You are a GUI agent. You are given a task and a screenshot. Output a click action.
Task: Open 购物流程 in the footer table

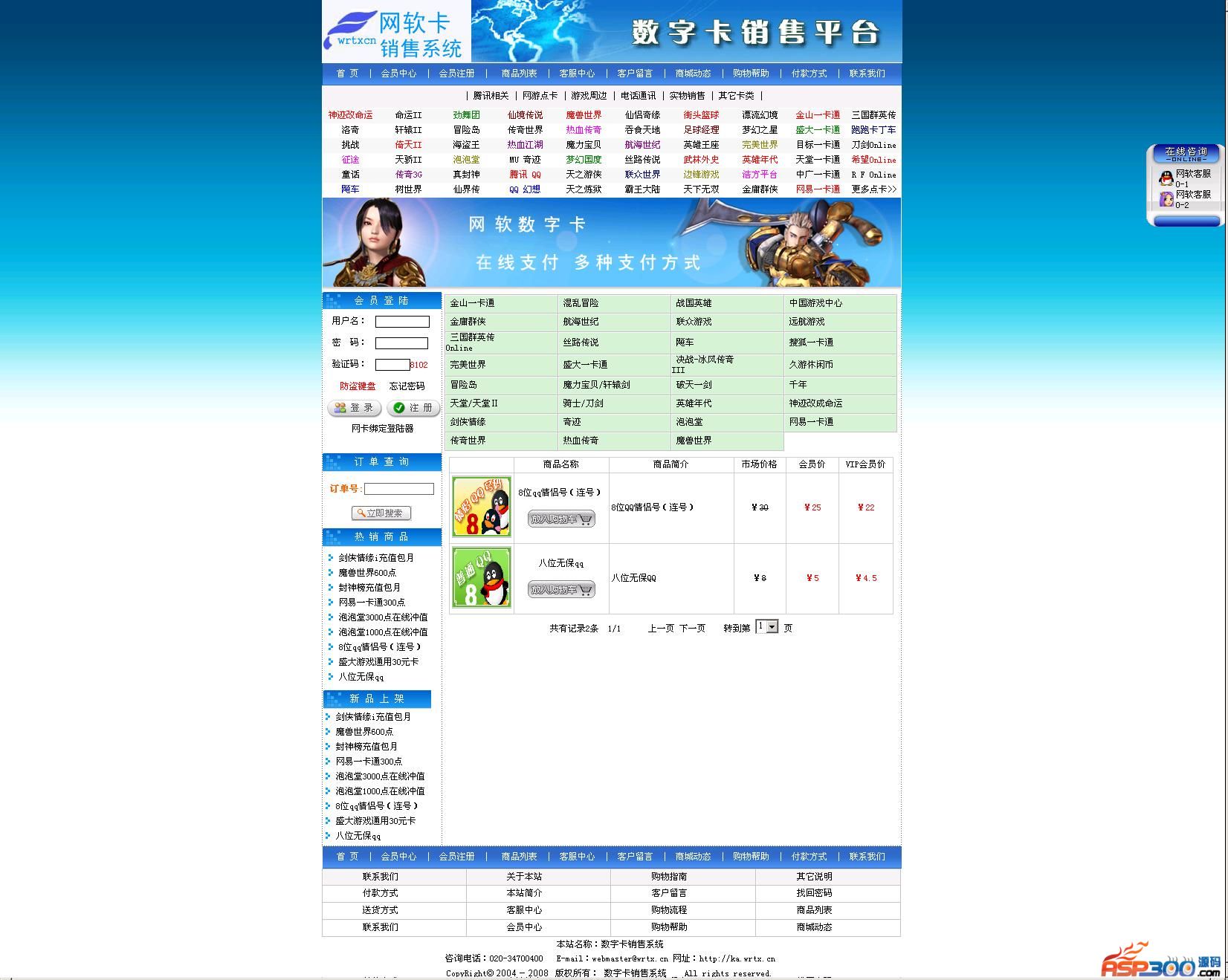coord(669,910)
